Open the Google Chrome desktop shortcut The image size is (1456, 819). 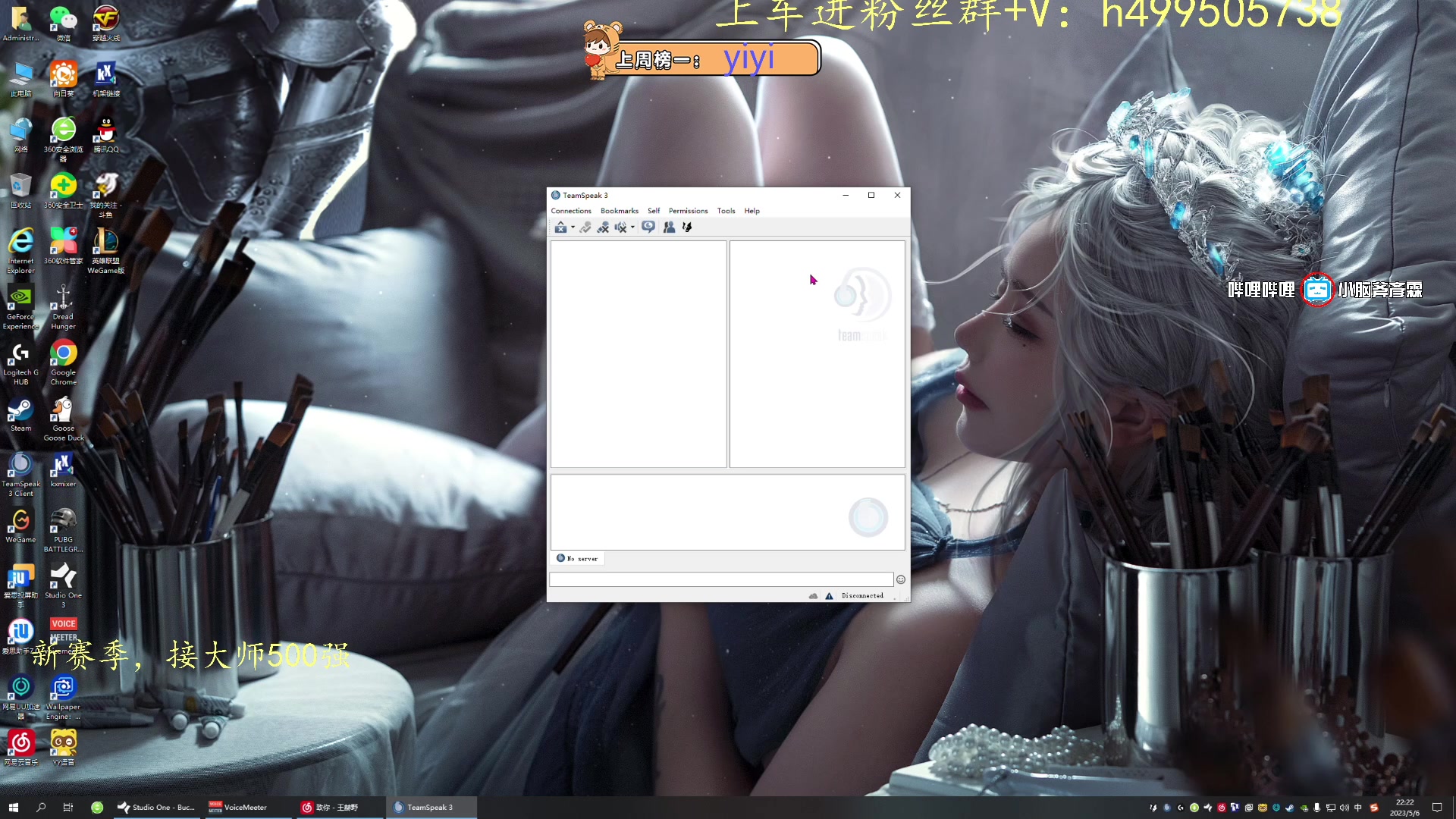(64, 362)
